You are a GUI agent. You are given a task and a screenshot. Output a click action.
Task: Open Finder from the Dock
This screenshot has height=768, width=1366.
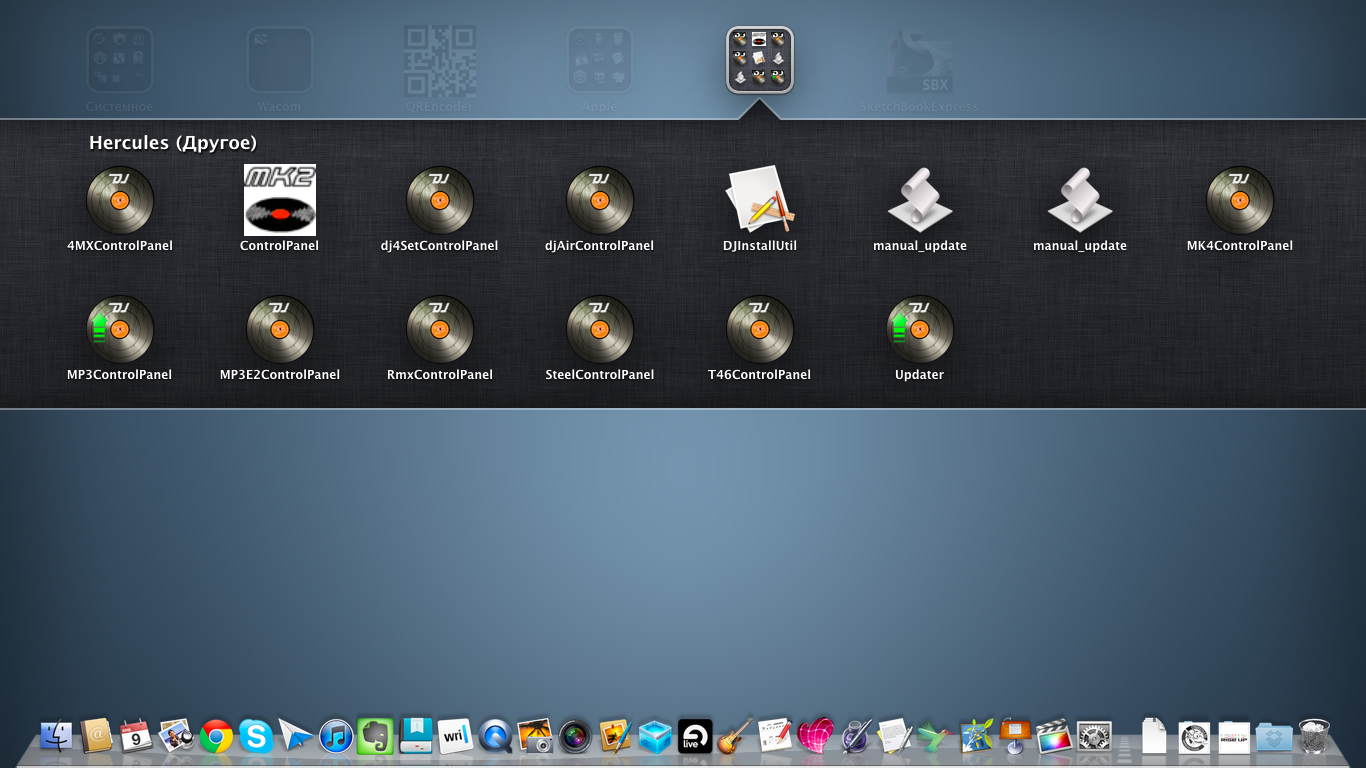(x=57, y=736)
